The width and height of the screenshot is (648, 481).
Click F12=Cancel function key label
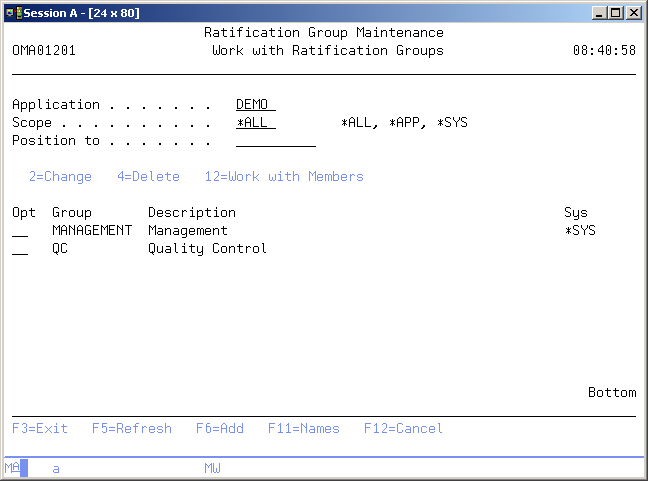pyautogui.click(x=403, y=429)
